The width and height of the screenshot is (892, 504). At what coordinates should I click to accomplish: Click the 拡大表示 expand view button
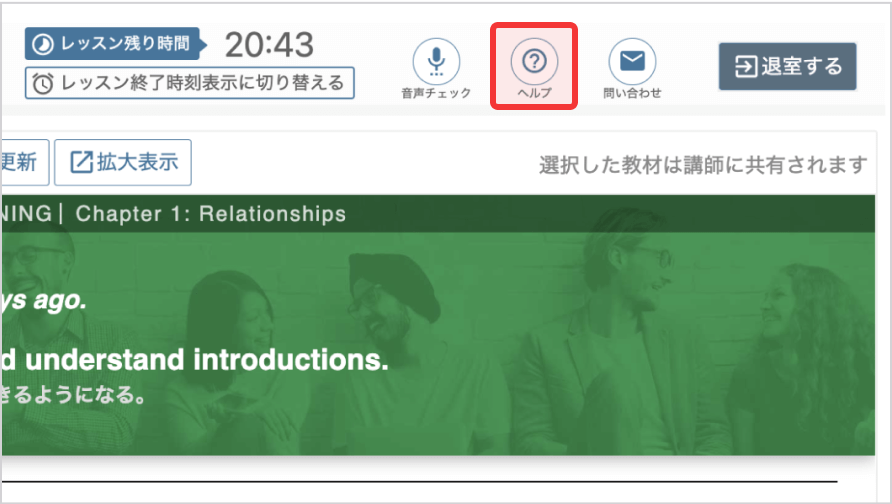click(123, 163)
